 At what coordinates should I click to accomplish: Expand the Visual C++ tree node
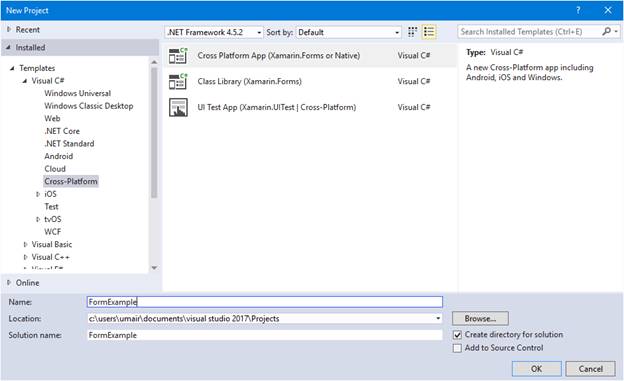pos(25,257)
